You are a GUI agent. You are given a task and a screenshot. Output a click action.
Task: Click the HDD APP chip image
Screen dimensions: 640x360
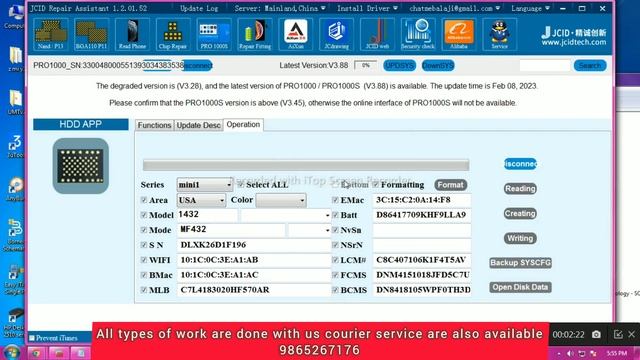80,166
